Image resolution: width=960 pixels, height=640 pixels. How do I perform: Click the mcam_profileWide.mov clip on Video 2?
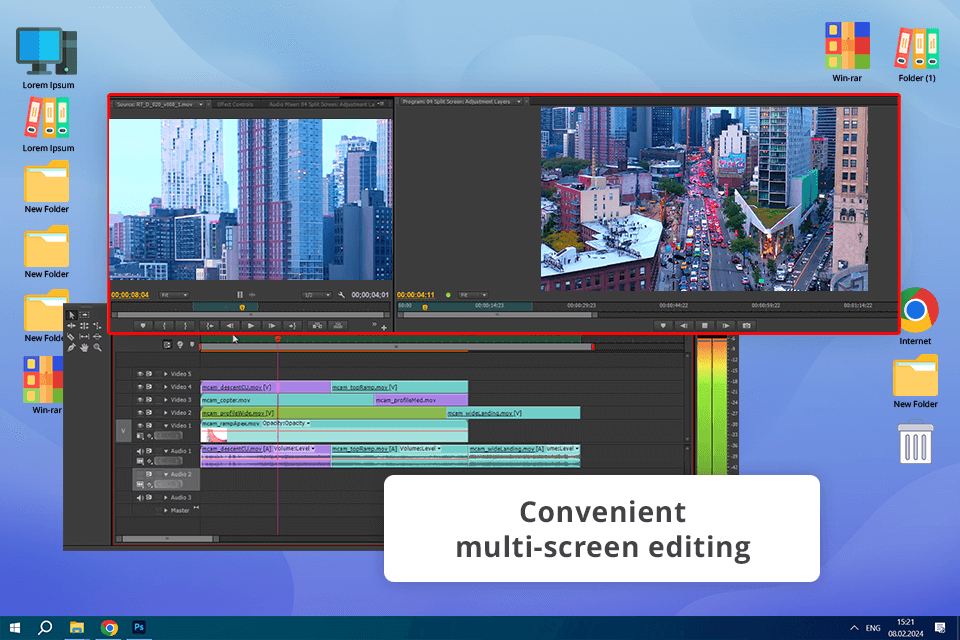point(324,413)
